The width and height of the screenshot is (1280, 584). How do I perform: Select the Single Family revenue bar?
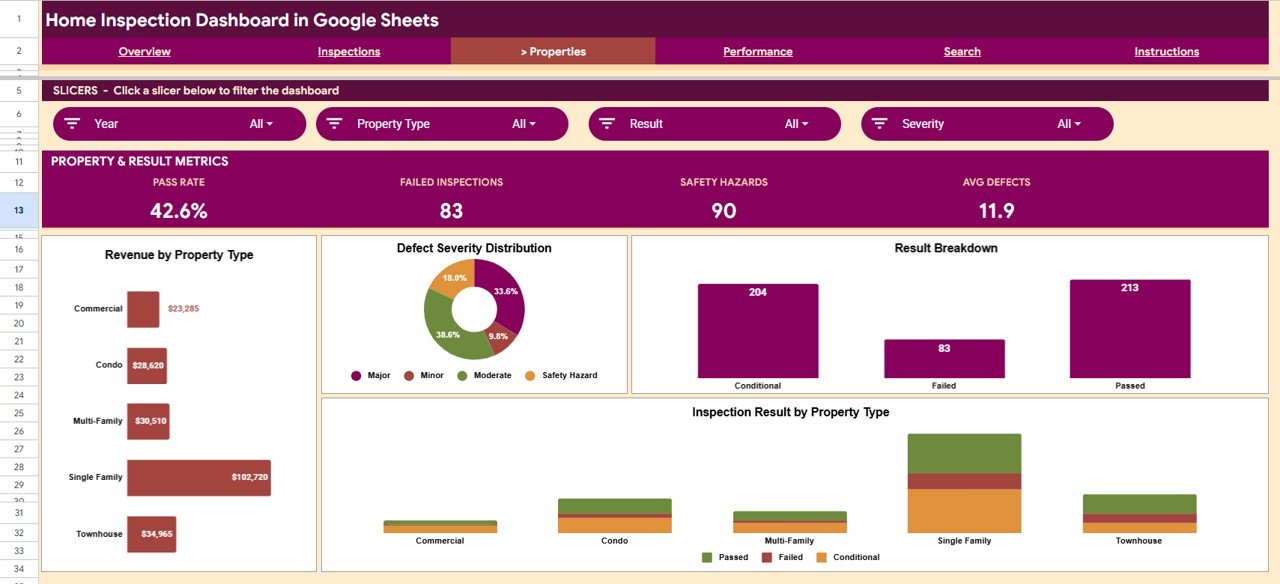point(199,478)
